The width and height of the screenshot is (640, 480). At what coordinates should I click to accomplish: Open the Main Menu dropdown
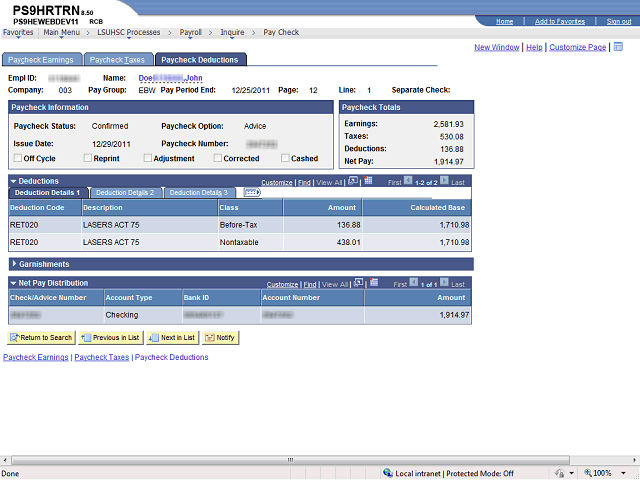[x=62, y=33]
